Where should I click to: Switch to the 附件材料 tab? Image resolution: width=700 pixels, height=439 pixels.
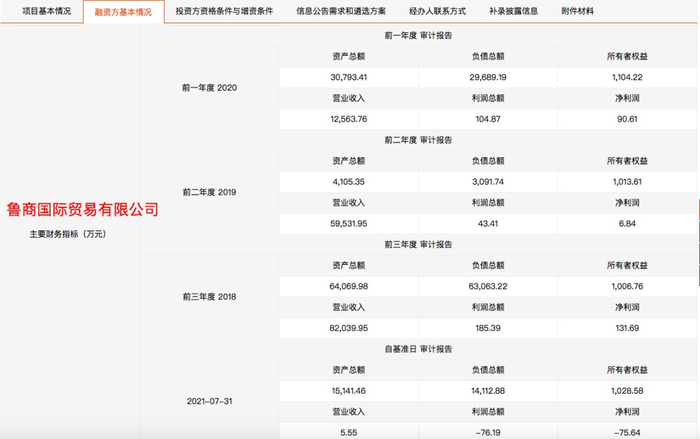point(577,11)
